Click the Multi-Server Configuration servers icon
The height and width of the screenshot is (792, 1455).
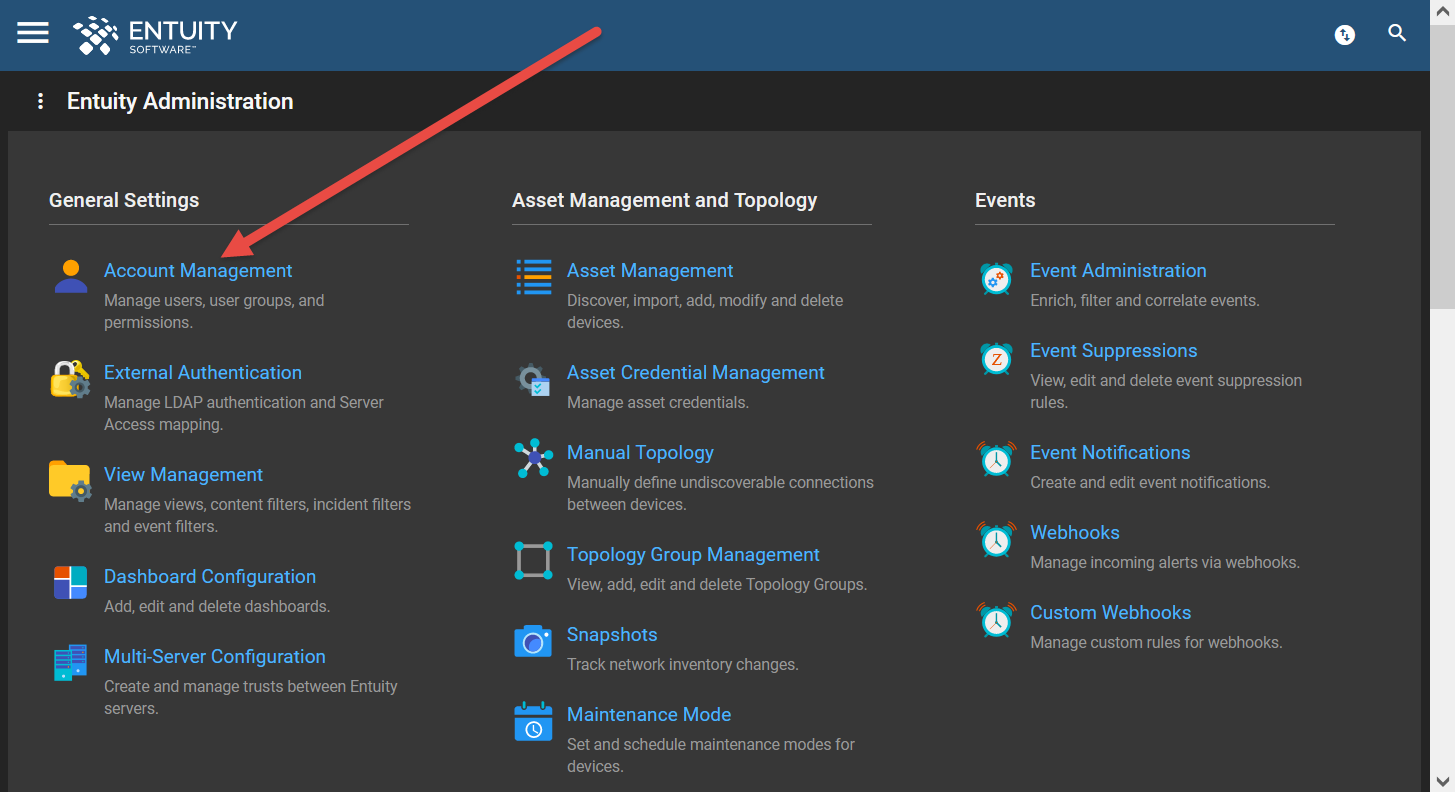click(x=71, y=663)
